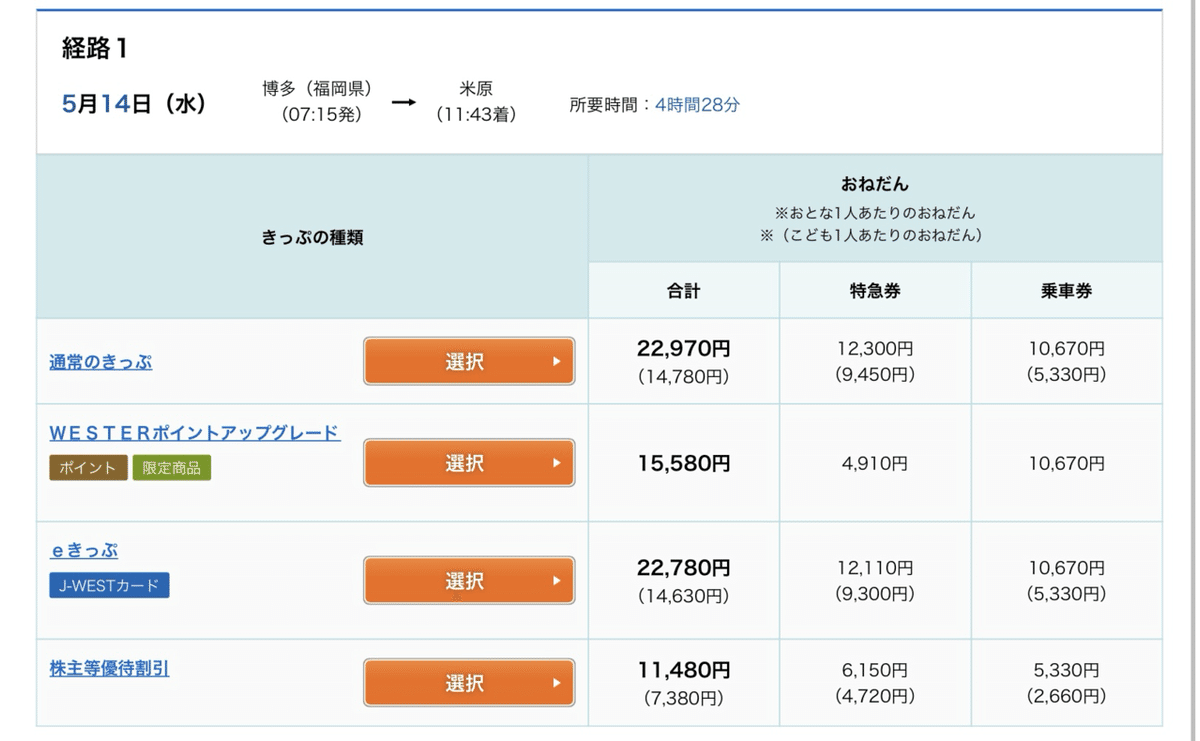1200x741 pixels.
Task: Select the 乗車券 column header
Action: [1066, 290]
